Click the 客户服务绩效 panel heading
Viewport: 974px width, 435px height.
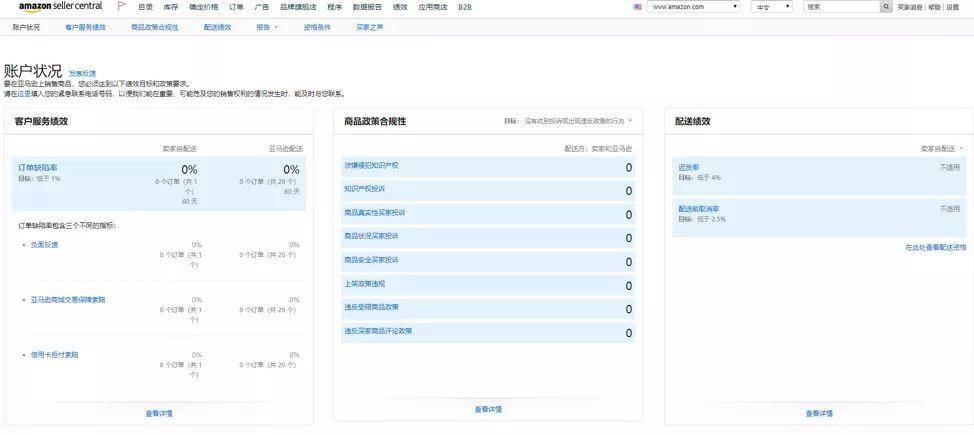(41, 121)
